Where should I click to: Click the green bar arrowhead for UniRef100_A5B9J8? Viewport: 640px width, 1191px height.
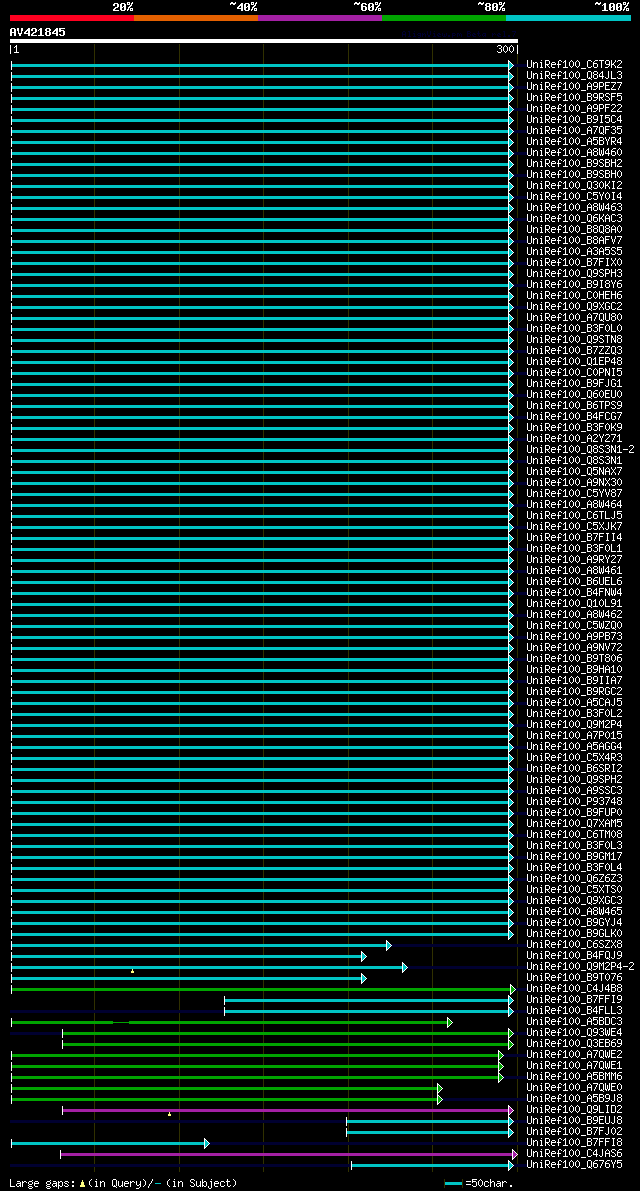tap(440, 1100)
